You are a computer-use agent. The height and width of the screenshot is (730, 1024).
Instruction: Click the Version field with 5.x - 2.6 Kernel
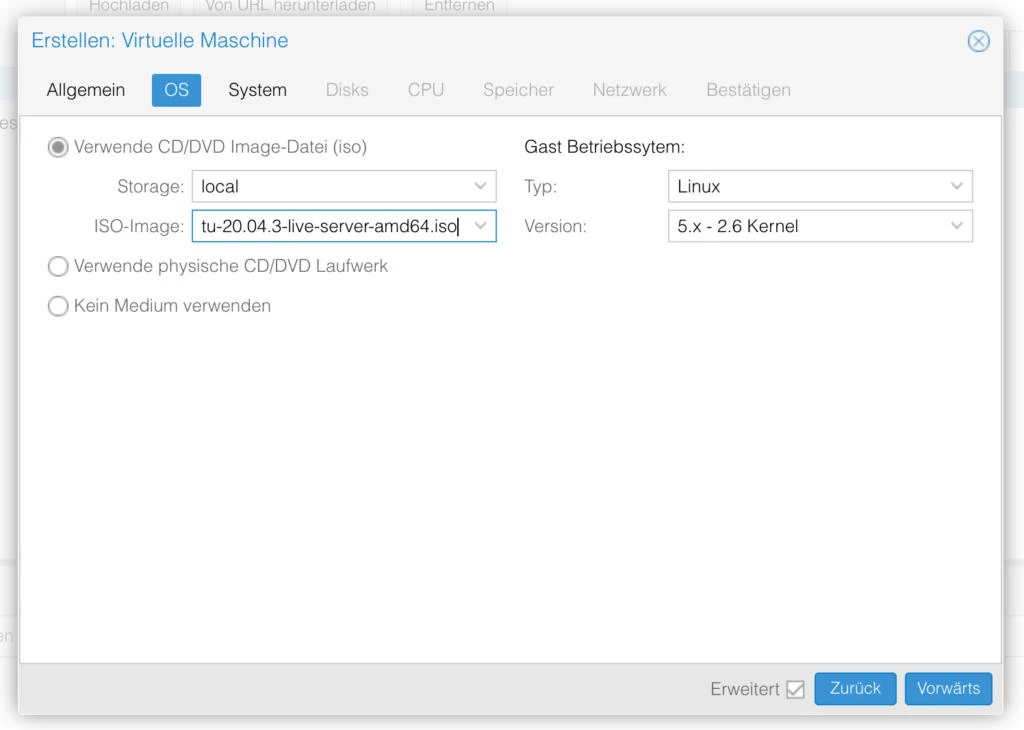point(805,227)
